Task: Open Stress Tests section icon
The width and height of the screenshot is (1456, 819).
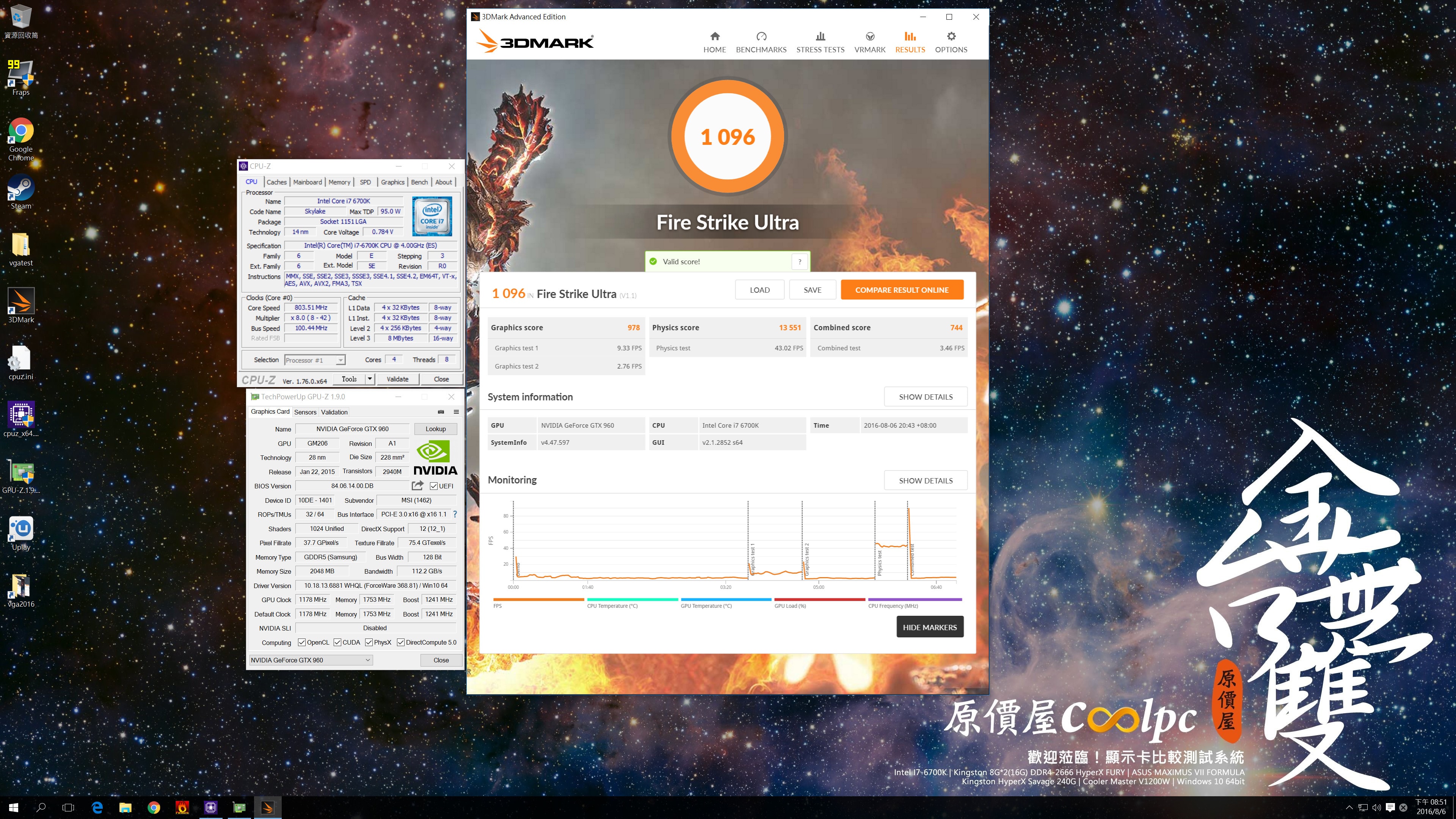Action: 820,37
